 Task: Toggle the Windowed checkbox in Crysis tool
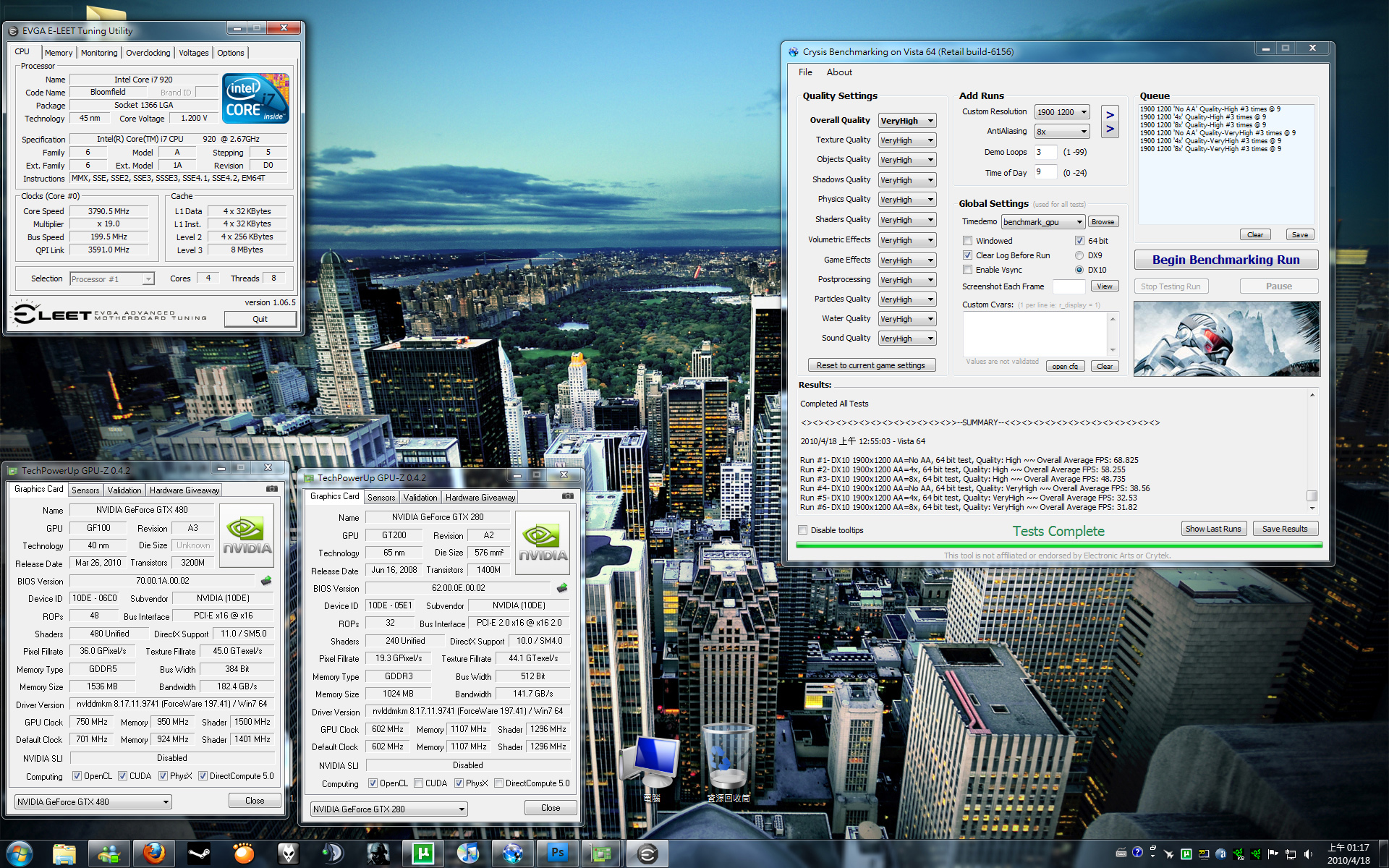pyautogui.click(x=967, y=241)
